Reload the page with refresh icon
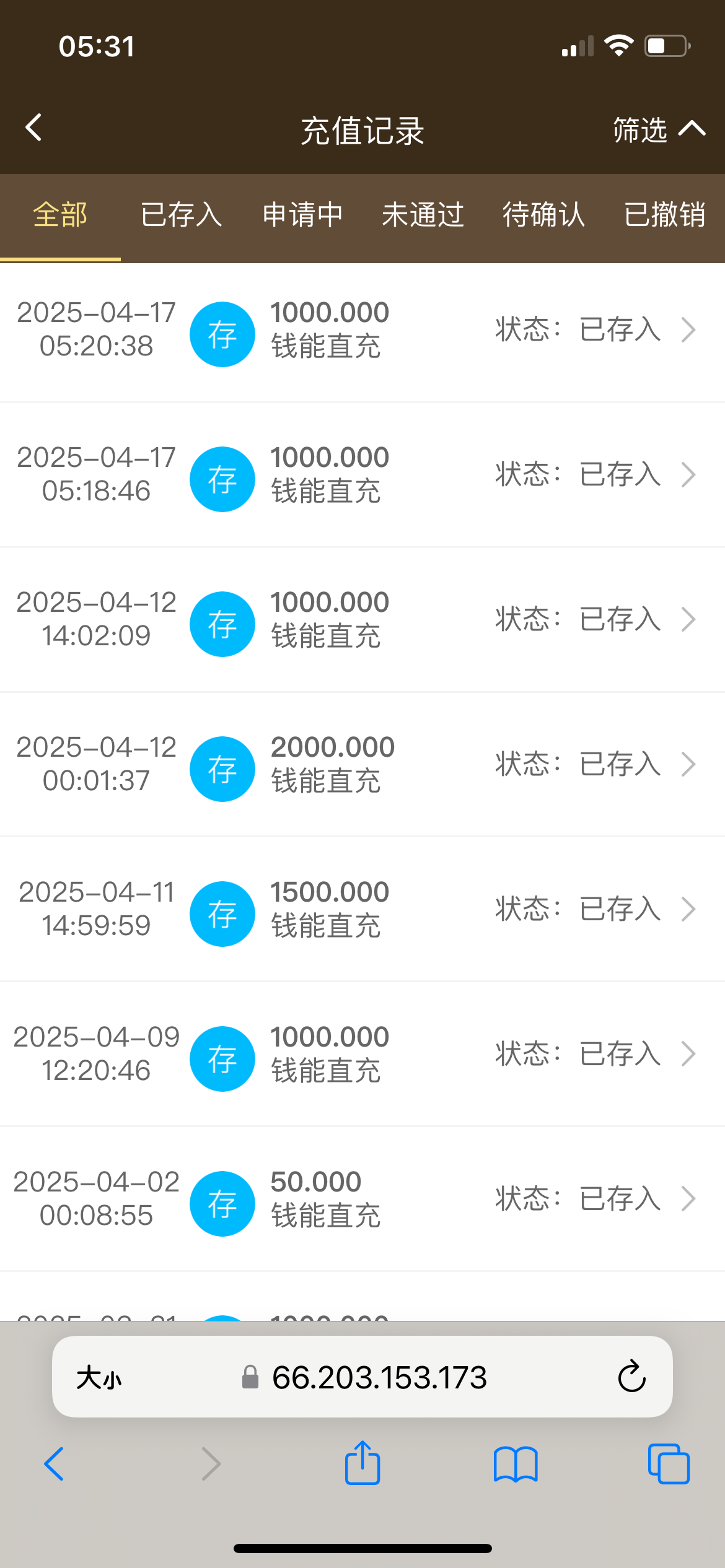The width and height of the screenshot is (725, 1568). (x=631, y=1377)
